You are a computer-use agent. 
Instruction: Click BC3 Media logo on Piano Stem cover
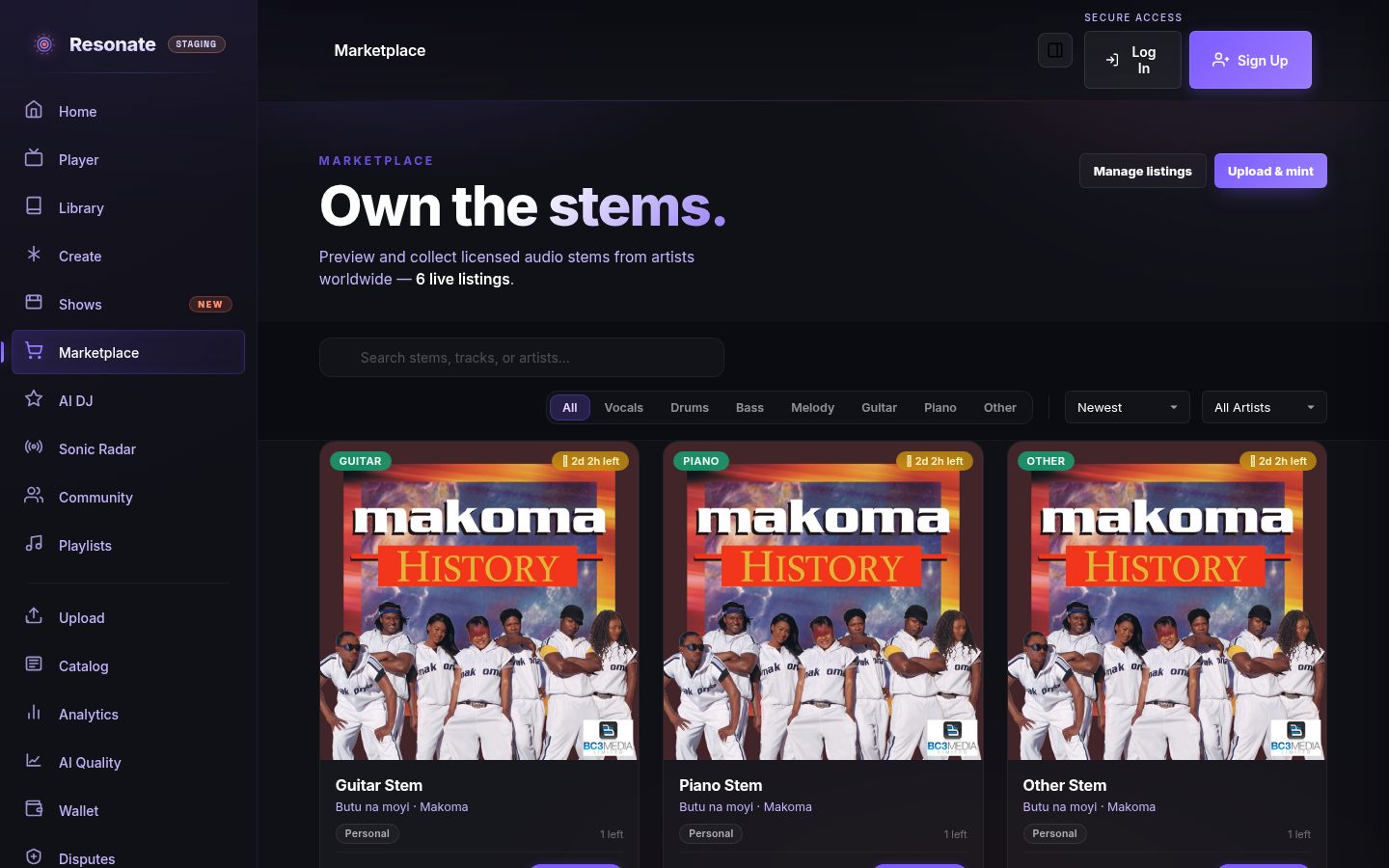tap(952, 737)
